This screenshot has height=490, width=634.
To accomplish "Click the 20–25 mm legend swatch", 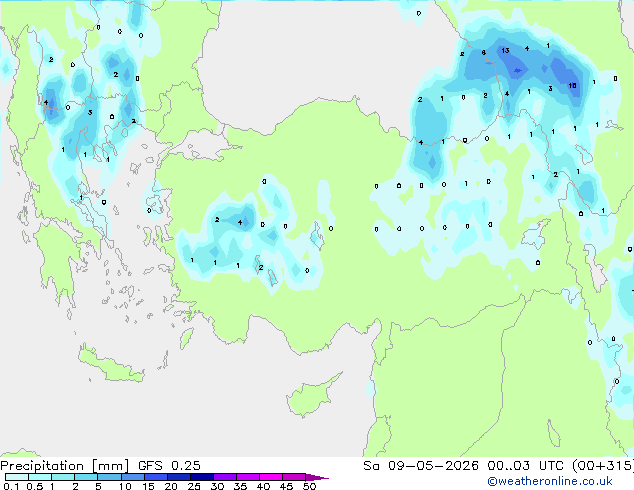I will click(179, 477).
